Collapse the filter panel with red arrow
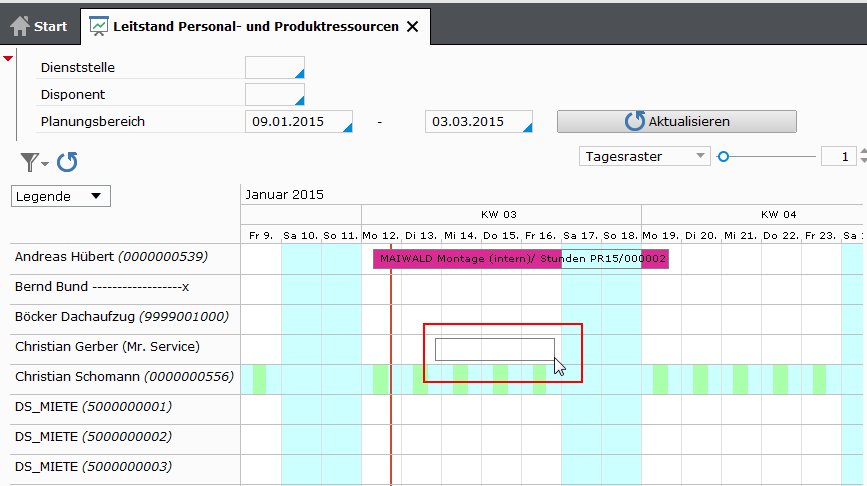Screen dimensions: 867x486 [x=8, y=59]
